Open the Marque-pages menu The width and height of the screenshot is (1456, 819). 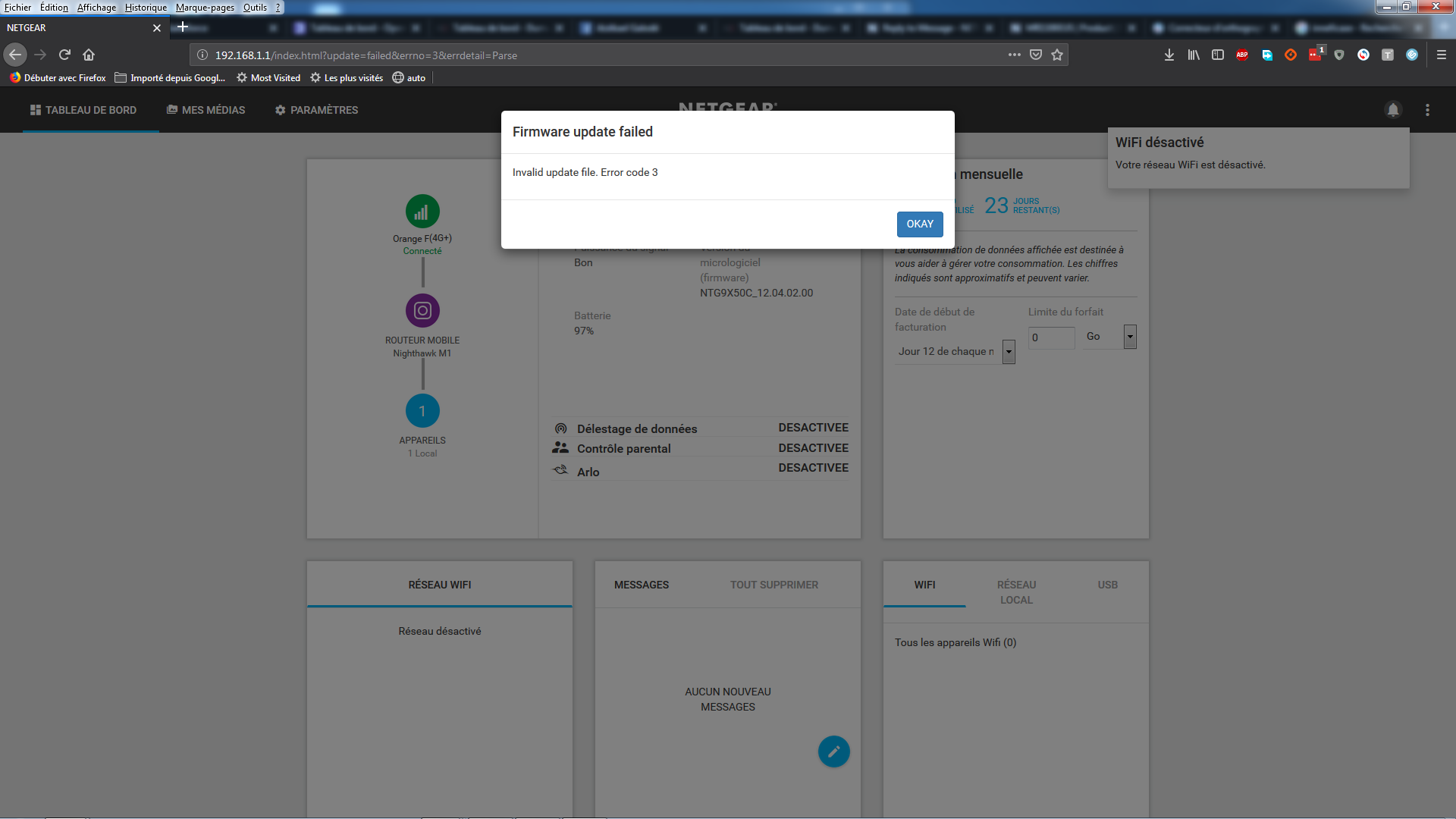pos(205,8)
